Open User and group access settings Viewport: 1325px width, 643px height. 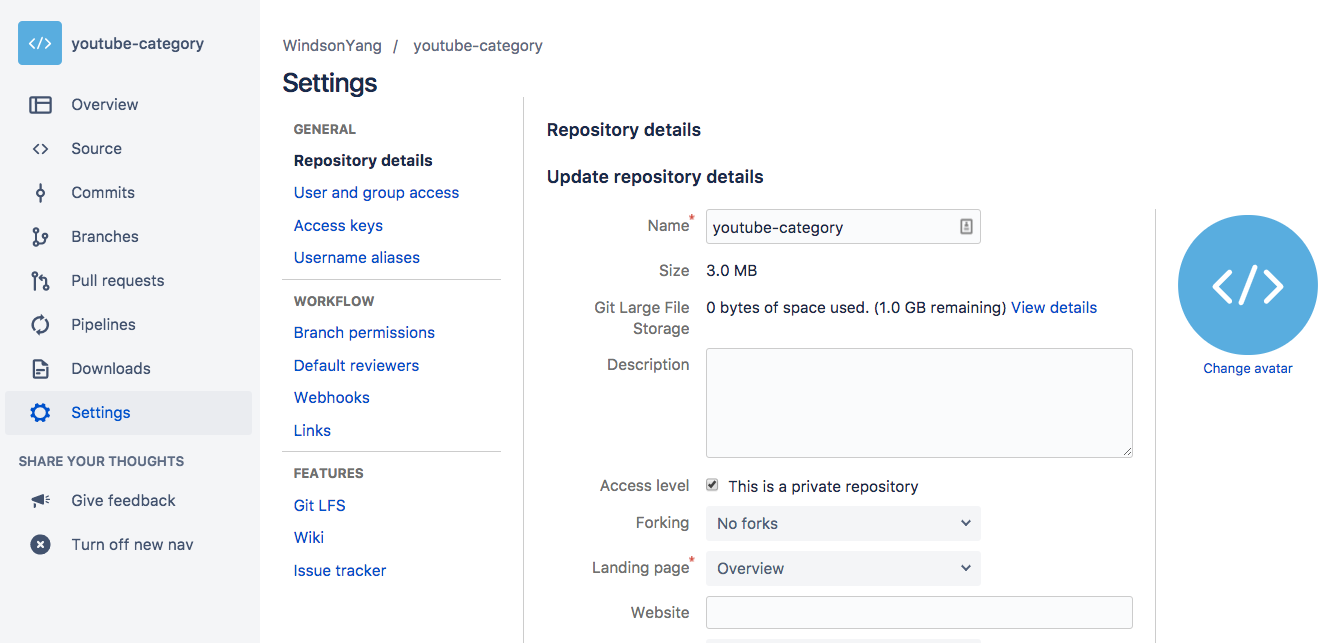(x=376, y=193)
